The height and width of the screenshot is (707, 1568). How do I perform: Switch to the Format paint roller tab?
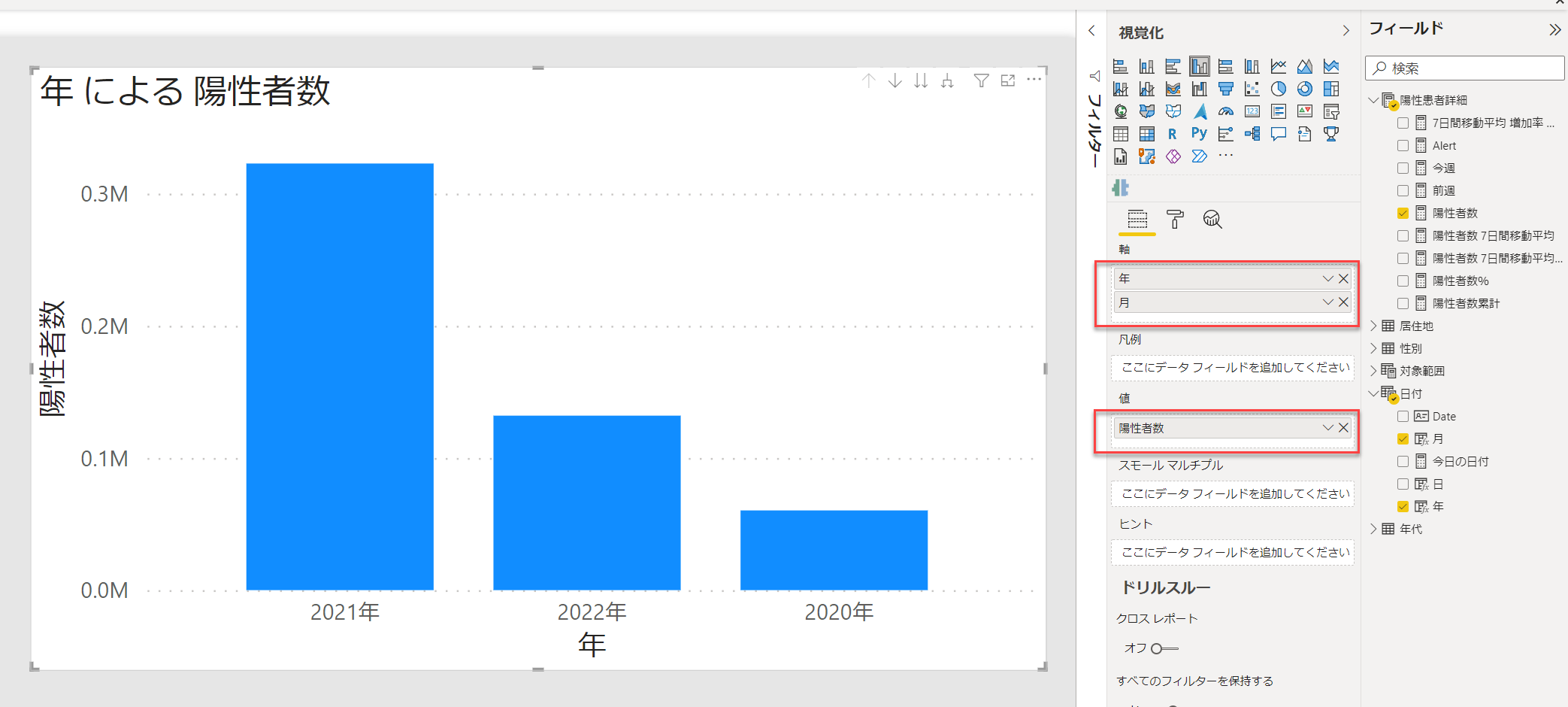tap(1175, 220)
